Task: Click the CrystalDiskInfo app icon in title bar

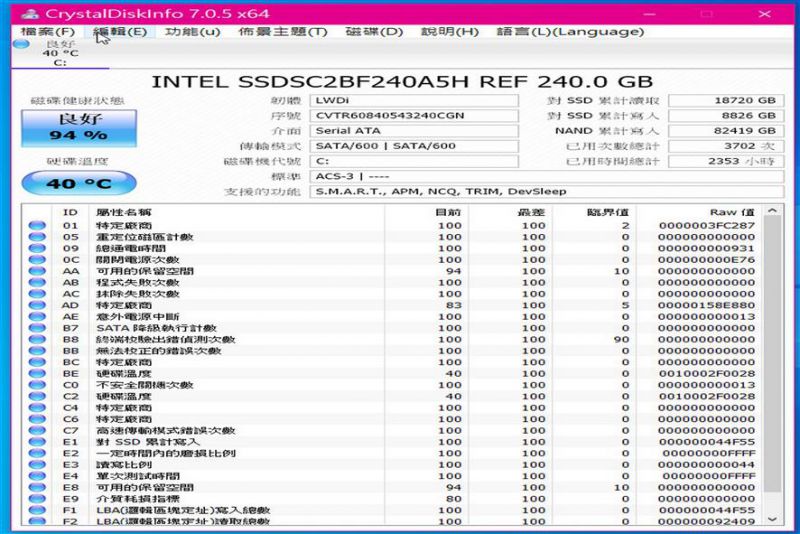Action: click(30, 14)
